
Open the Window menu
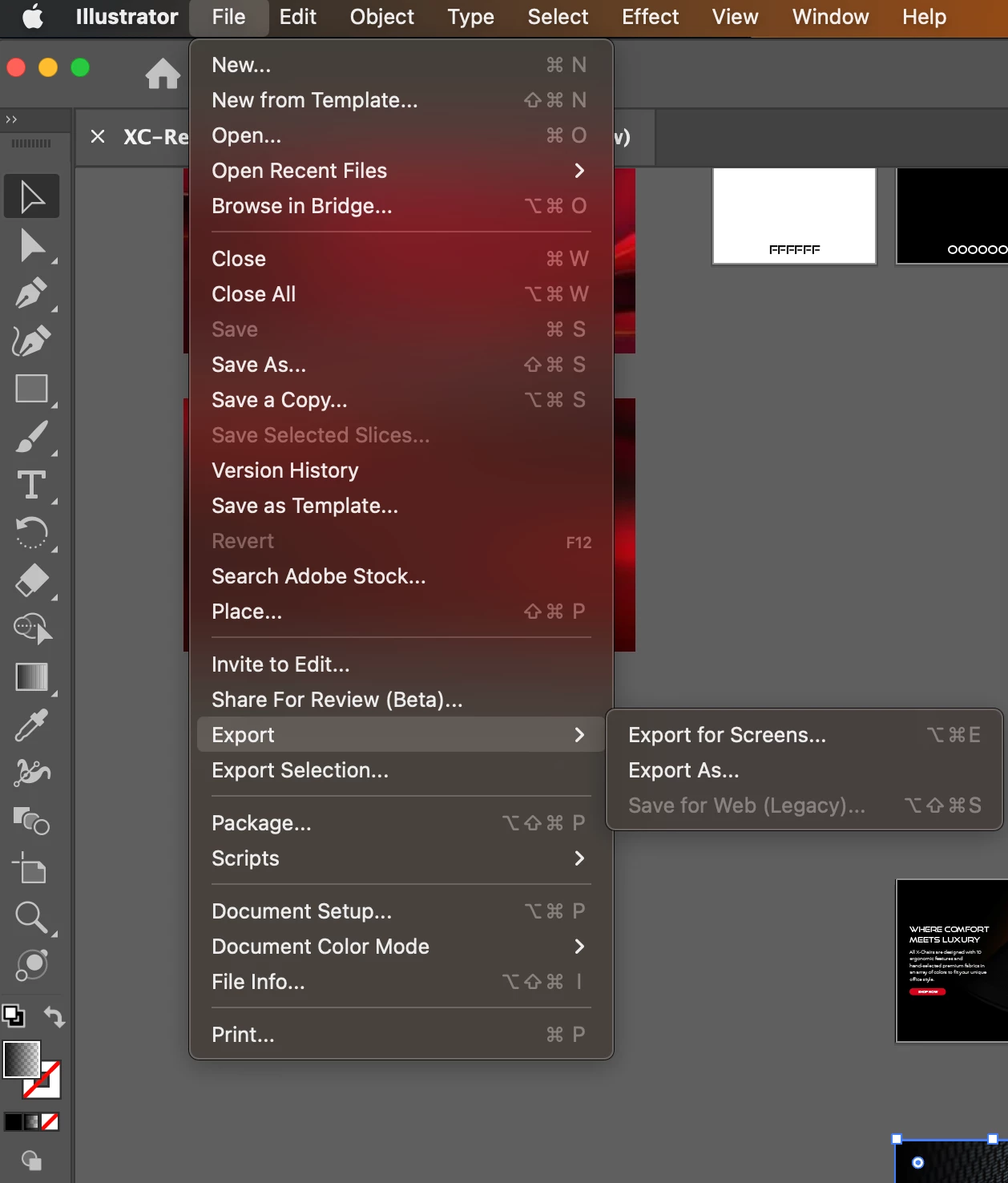click(830, 17)
